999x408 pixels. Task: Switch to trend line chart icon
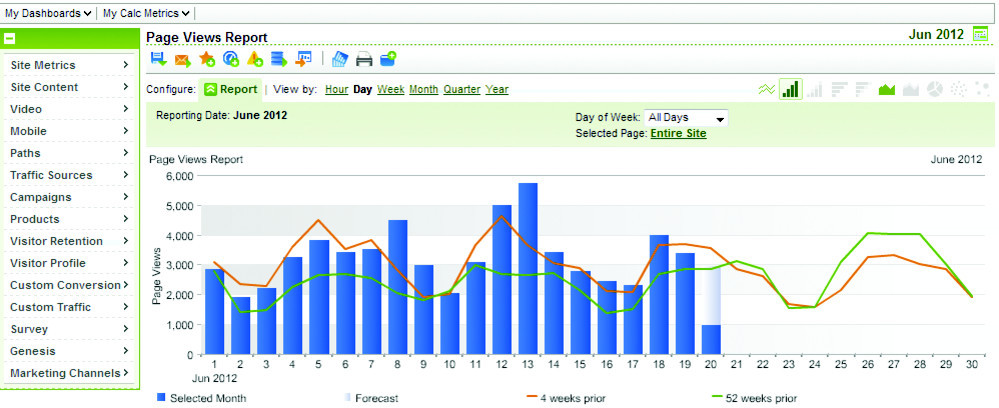click(x=766, y=89)
